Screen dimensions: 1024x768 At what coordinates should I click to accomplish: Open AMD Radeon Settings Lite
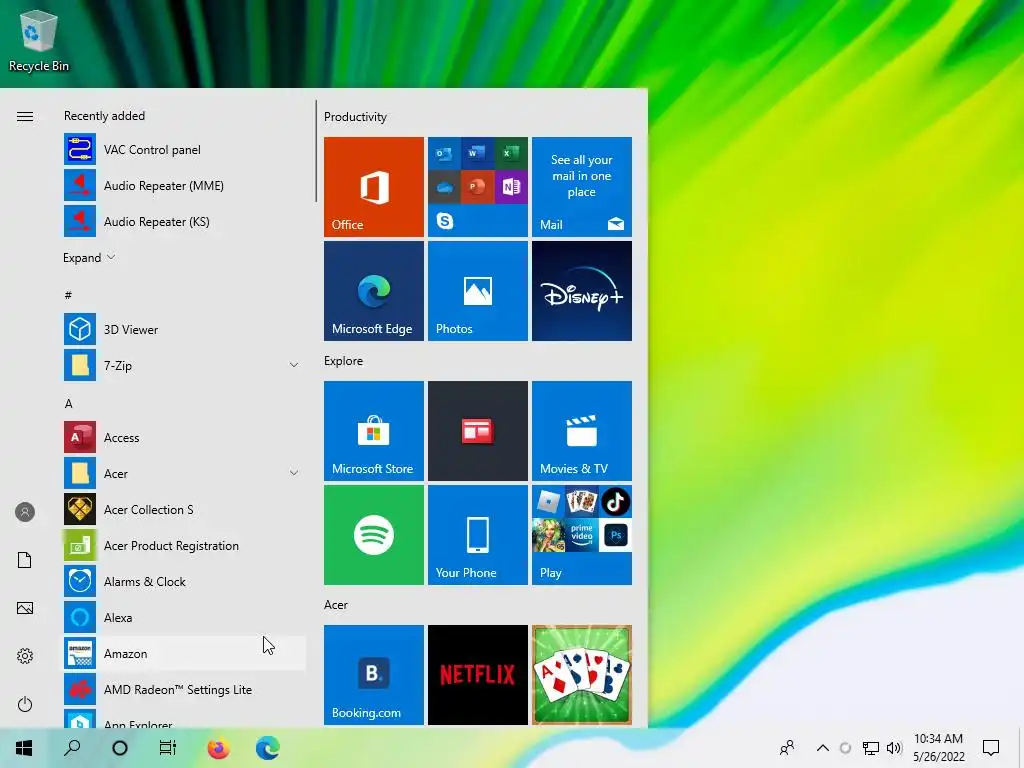tap(184, 689)
